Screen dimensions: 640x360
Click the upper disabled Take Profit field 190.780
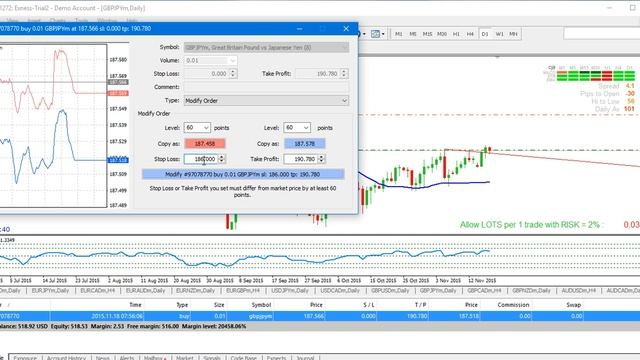(318, 73)
